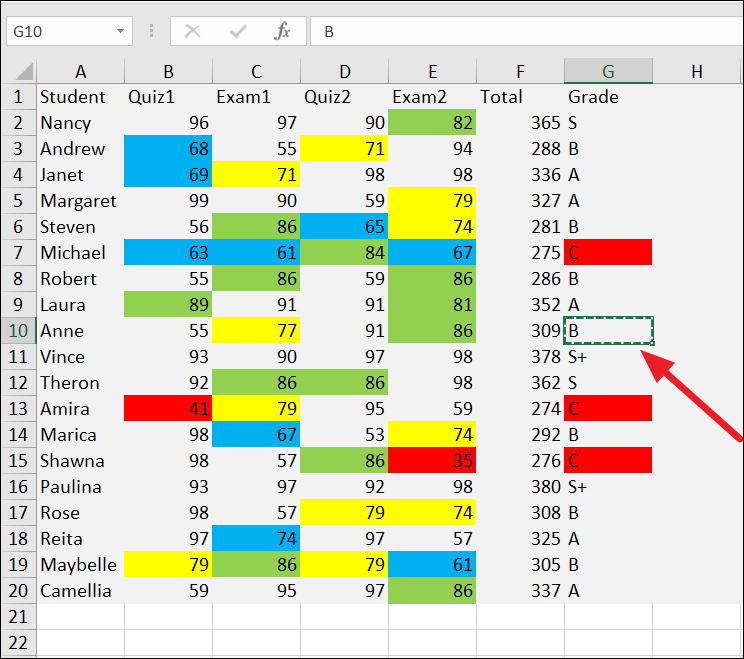Select the Andrew name cell
This screenshot has width=744, height=659.
(x=81, y=149)
